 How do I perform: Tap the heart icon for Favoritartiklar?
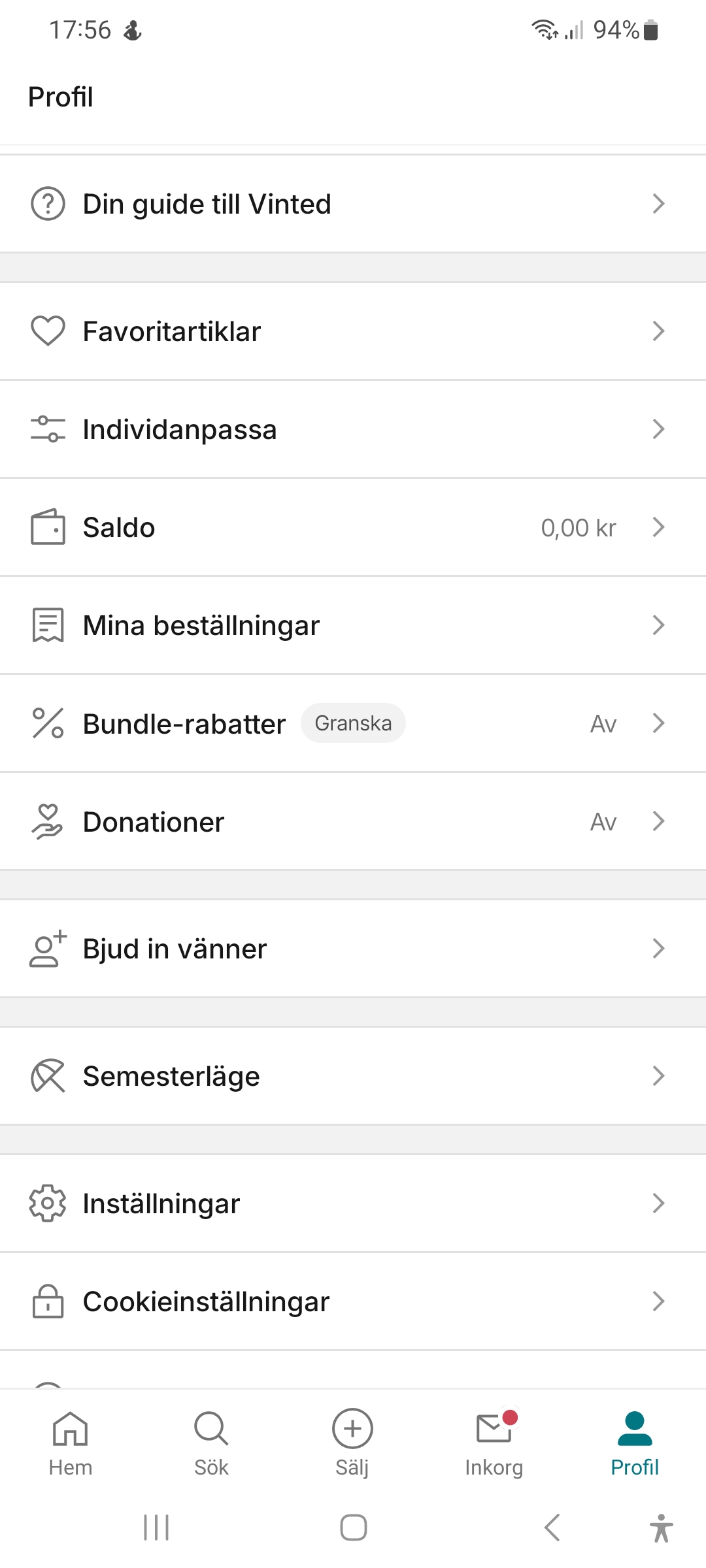48,331
